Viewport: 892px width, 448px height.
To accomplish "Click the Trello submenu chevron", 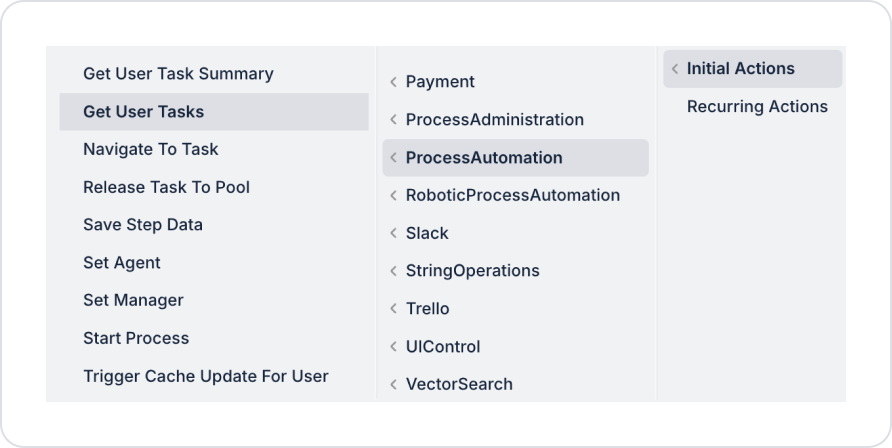I will (394, 309).
